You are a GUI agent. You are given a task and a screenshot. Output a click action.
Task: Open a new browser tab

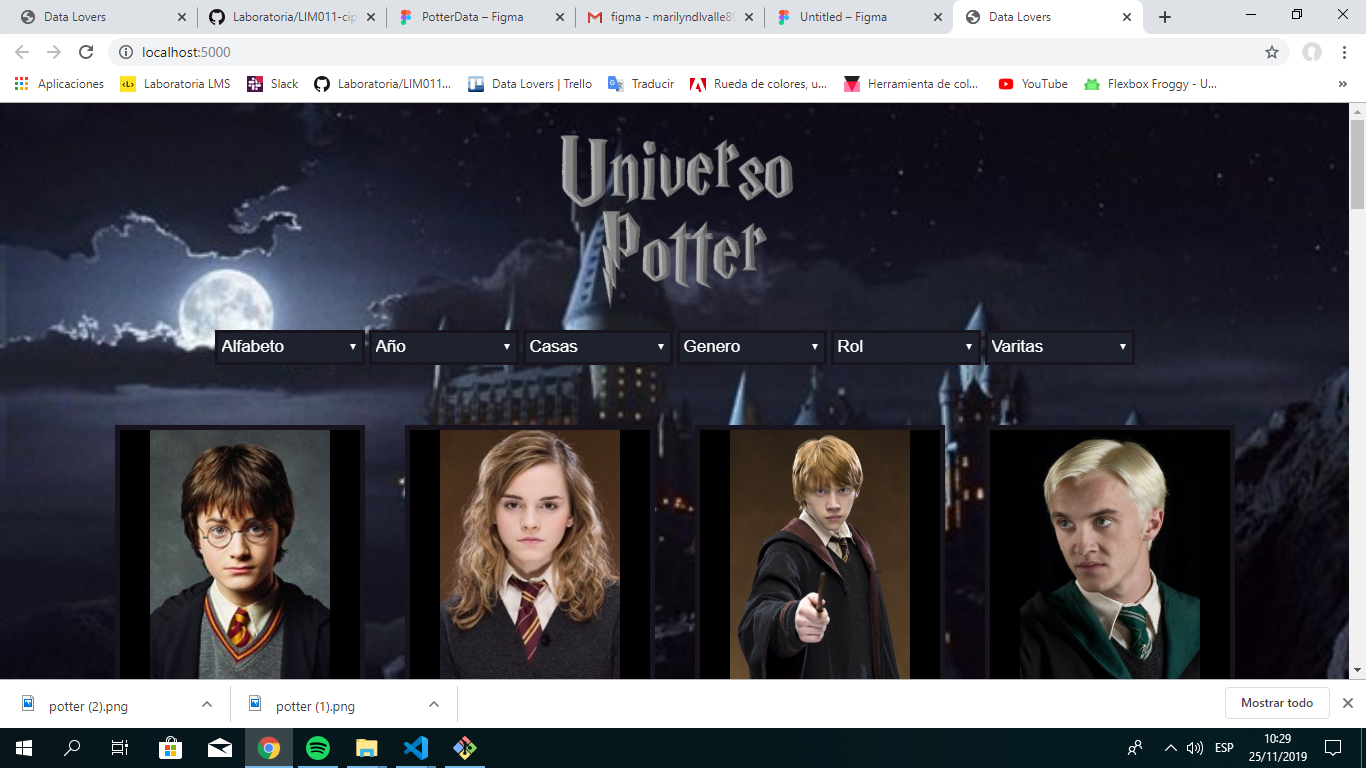point(1165,17)
